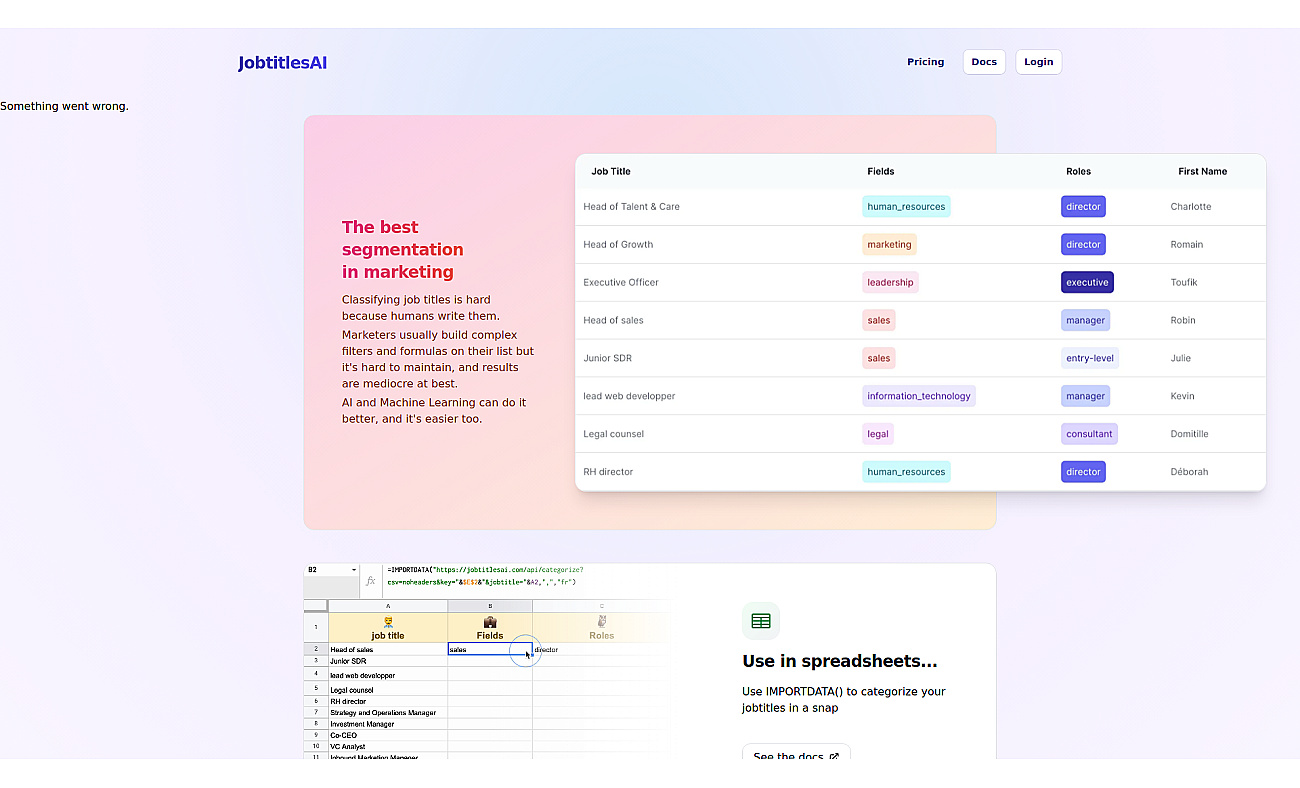Select the 'Executive Officer' cell
Viewport: 1300px width, 788px height.
tap(621, 283)
